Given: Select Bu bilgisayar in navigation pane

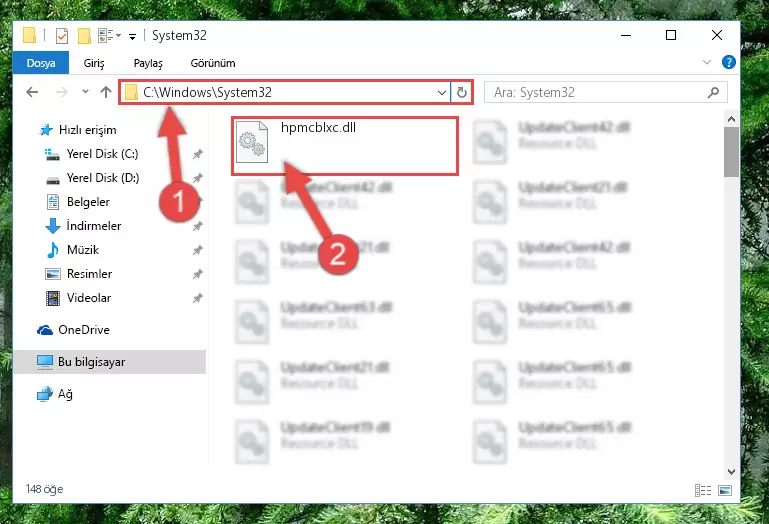Looking at the screenshot, I should click(109, 362).
